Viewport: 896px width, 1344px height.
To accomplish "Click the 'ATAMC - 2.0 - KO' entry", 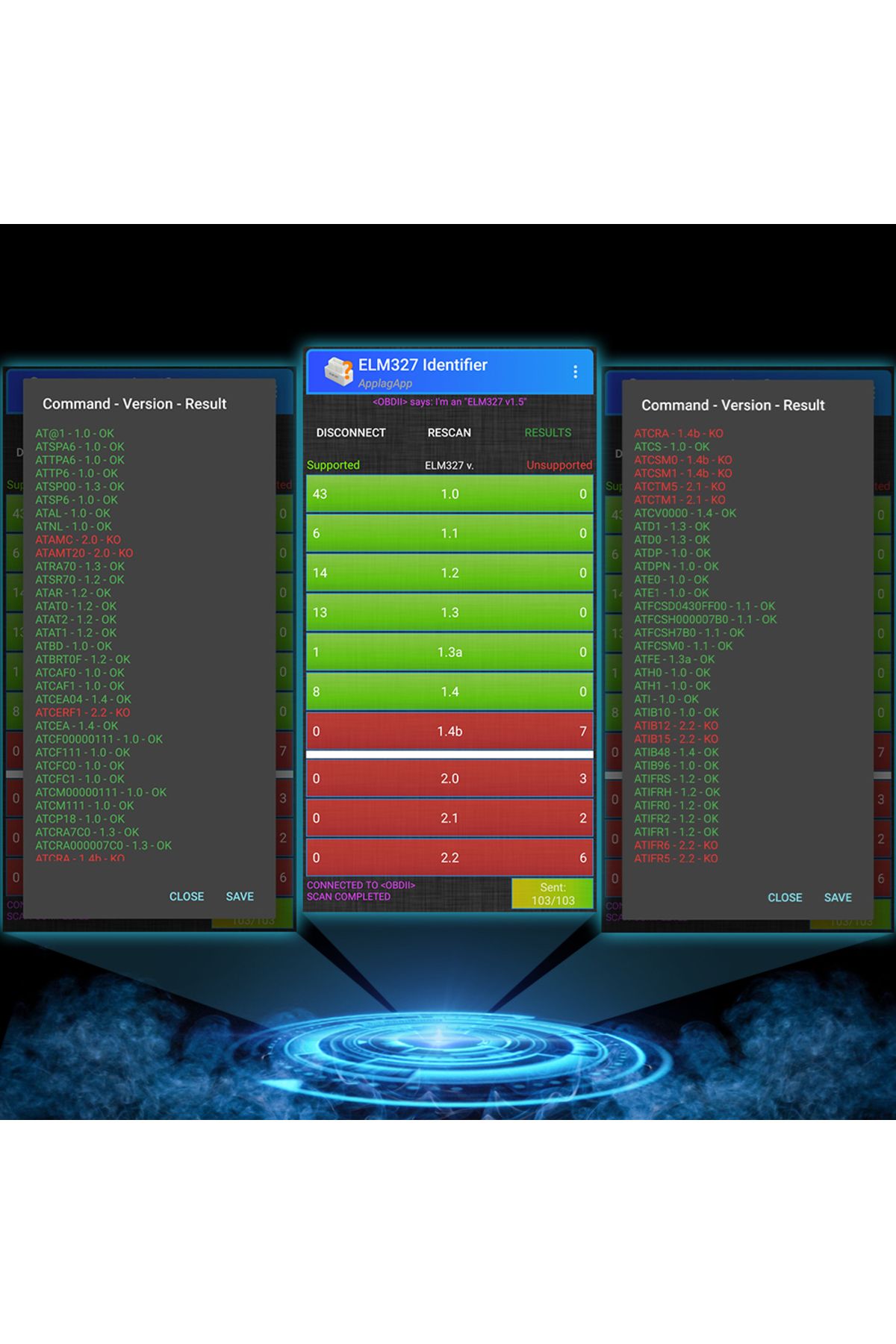I will click(78, 540).
